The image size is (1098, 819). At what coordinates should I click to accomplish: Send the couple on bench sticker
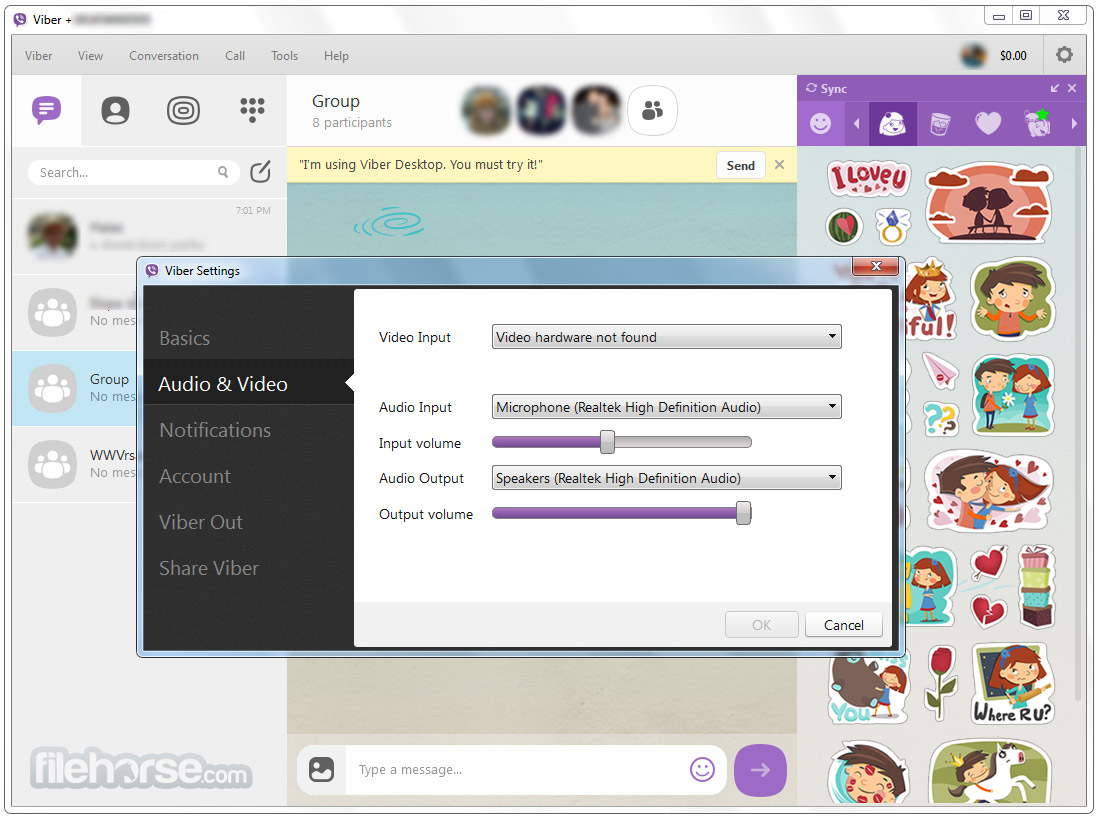(x=989, y=203)
